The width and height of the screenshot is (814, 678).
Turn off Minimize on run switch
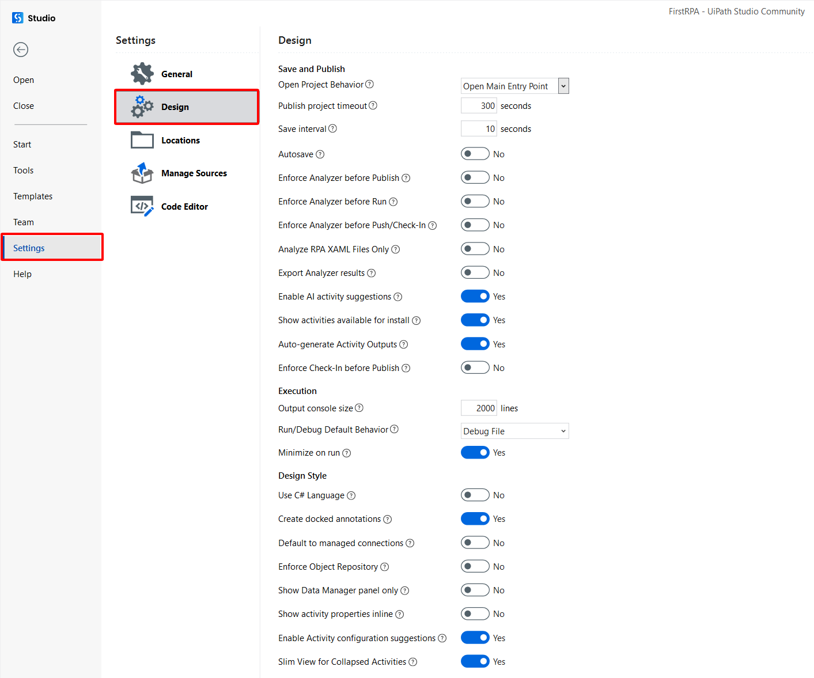[475, 453]
